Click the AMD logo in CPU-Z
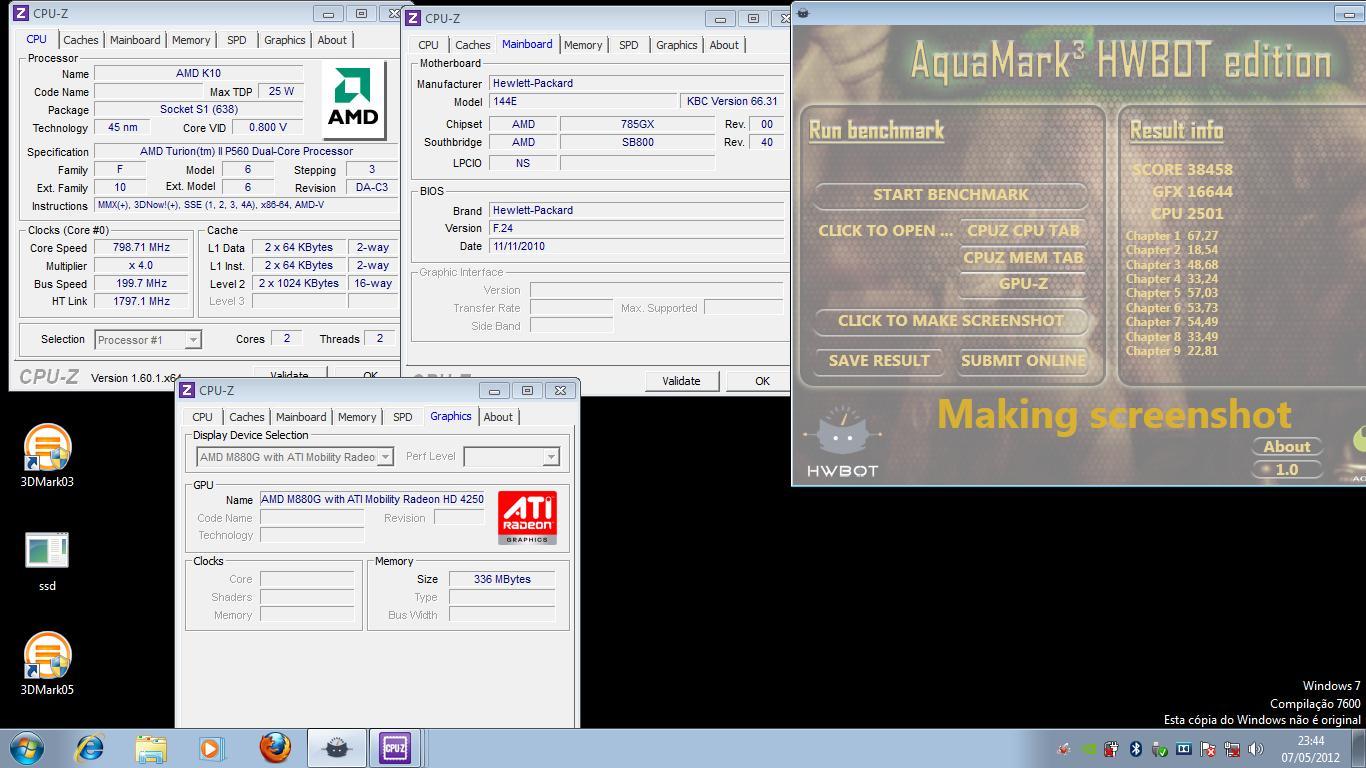 [354, 101]
